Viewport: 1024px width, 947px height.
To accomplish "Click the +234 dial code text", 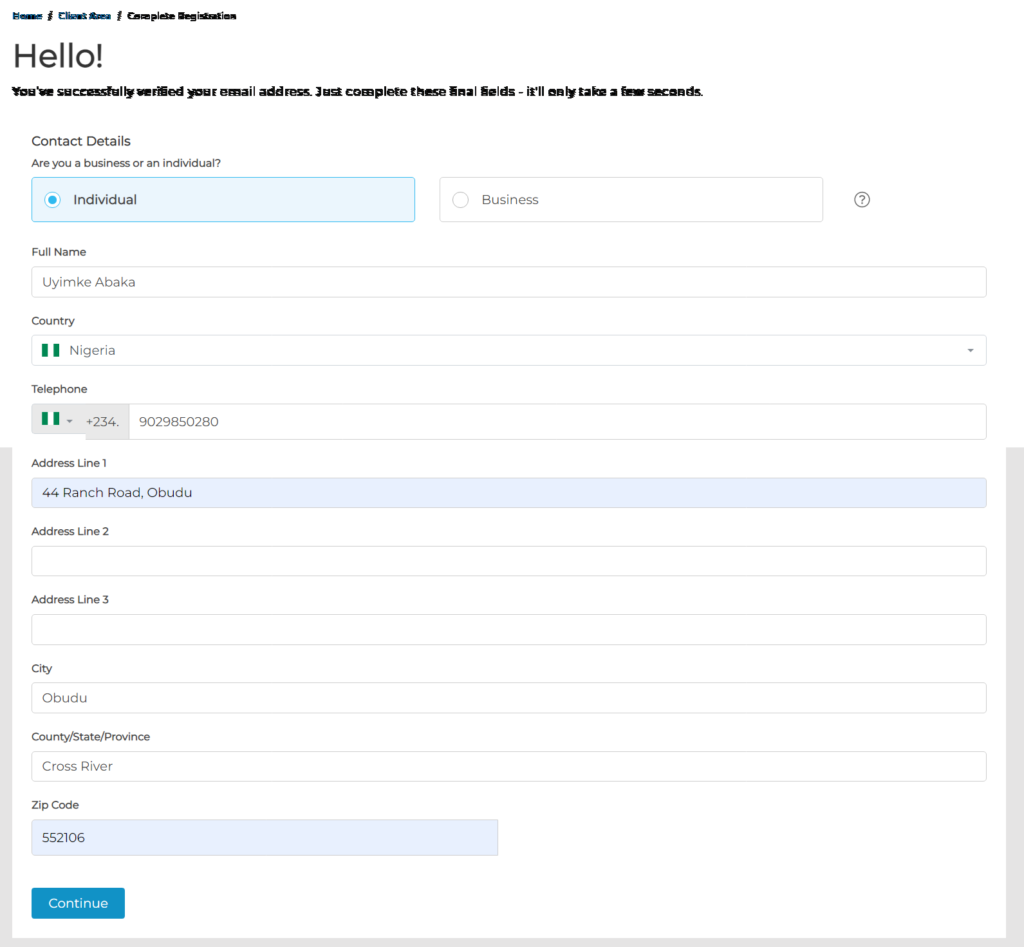I will 103,422.
